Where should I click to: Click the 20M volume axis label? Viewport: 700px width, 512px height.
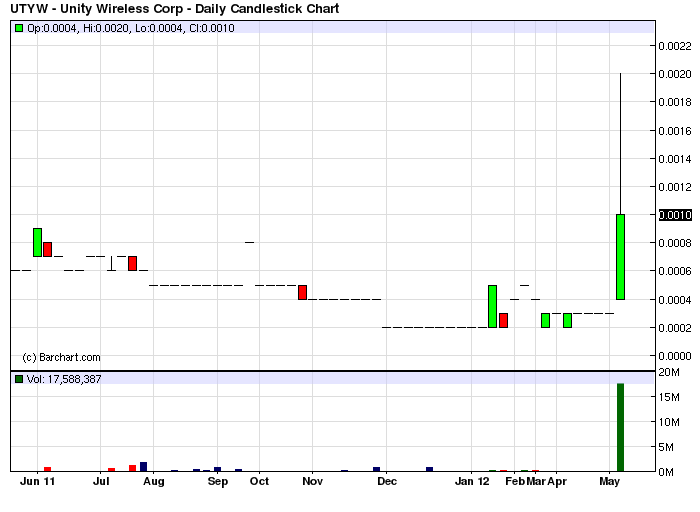(669, 372)
